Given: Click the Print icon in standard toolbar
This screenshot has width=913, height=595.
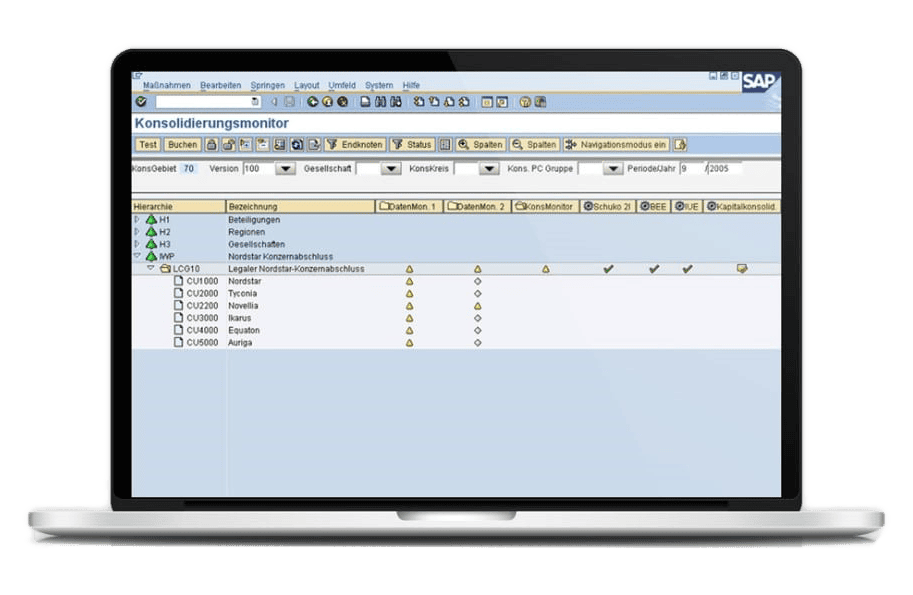Looking at the screenshot, I should 366,102.
